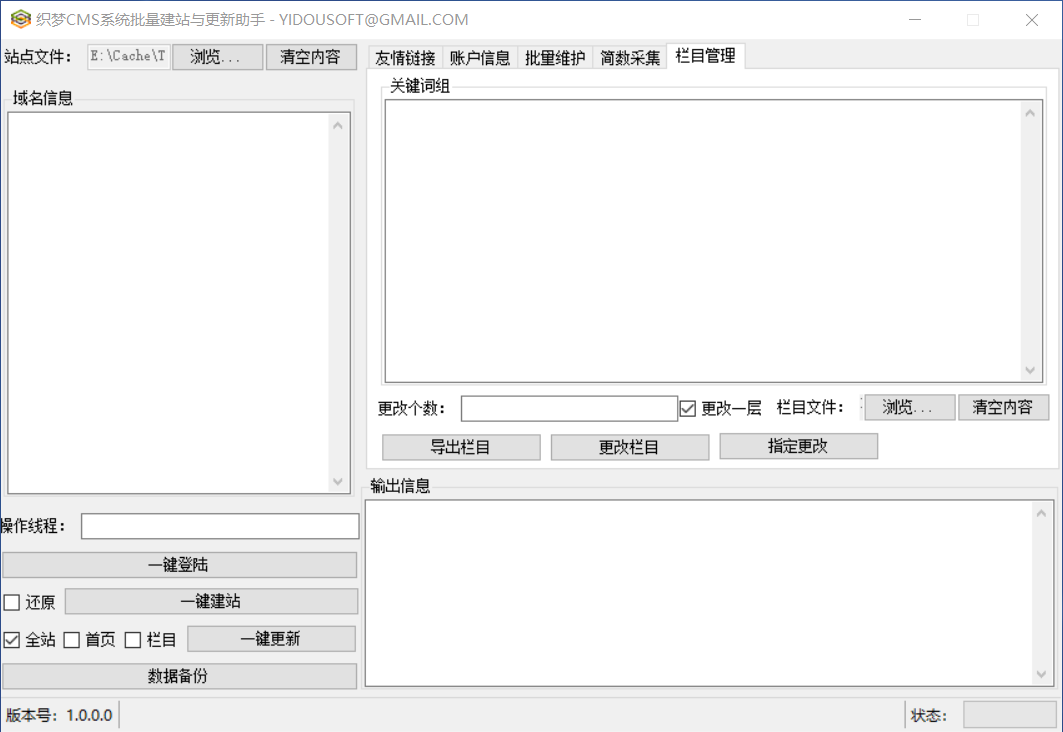Click the 一键登陆 button
The height and width of the screenshot is (732, 1063).
click(x=179, y=565)
